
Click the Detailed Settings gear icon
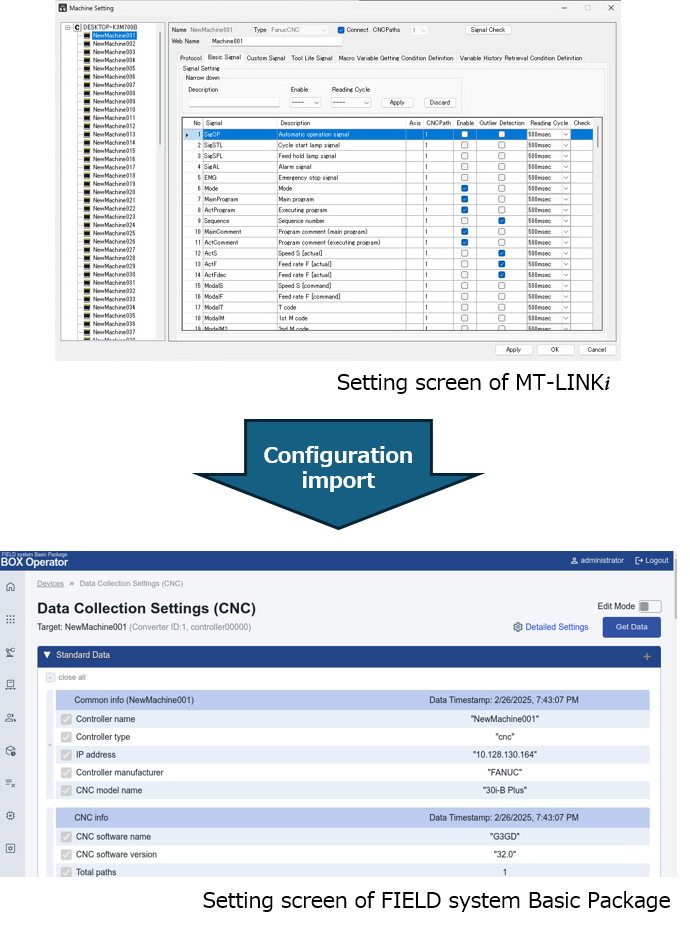pyautogui.click(x=518, y=627)
